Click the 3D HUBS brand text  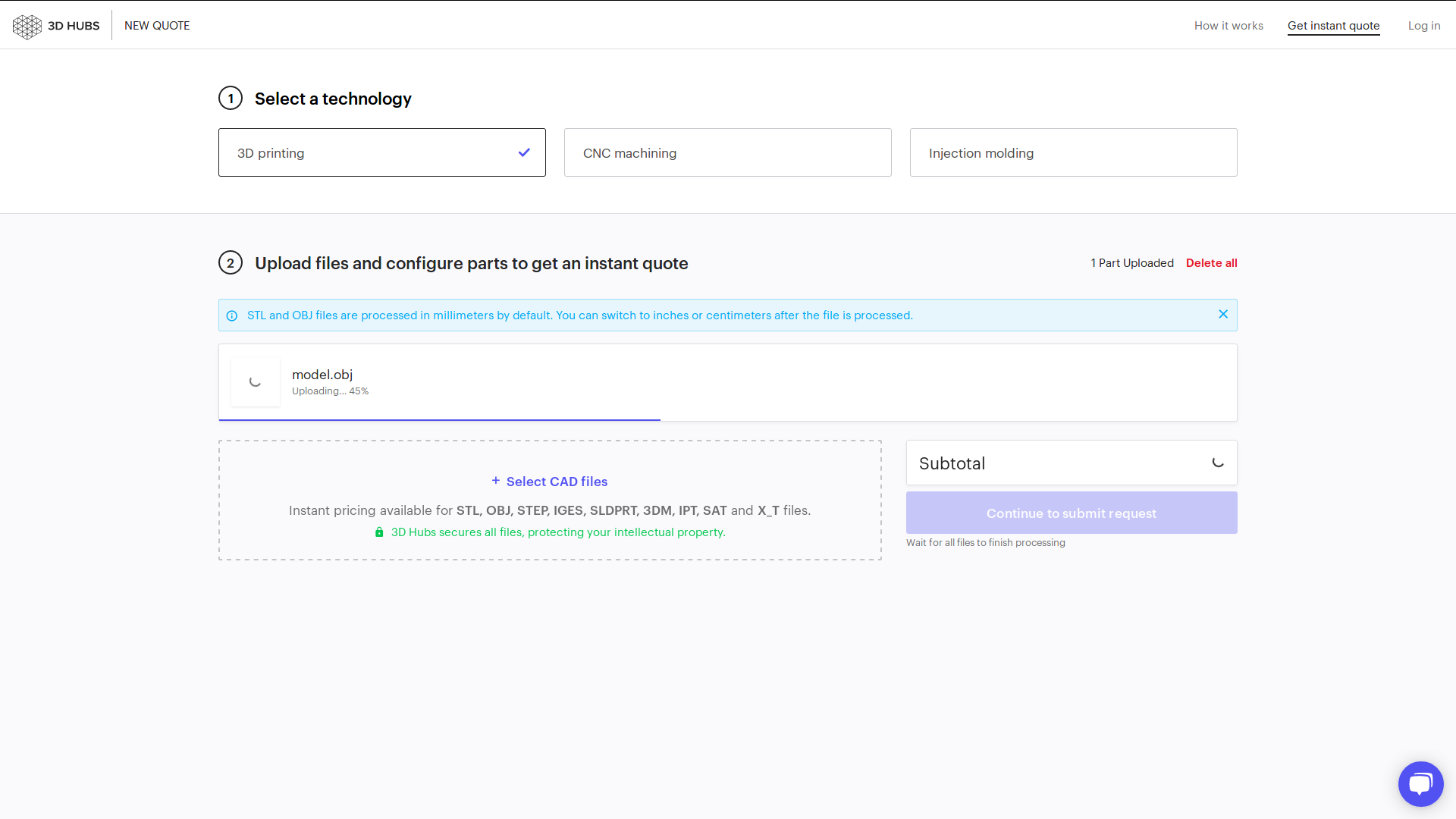(x=74, y=26)
